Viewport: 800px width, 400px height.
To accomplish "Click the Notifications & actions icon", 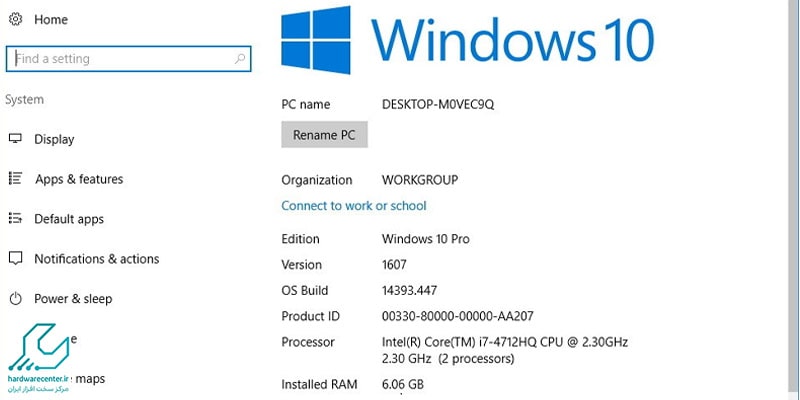I will click(x=16, y=259).
